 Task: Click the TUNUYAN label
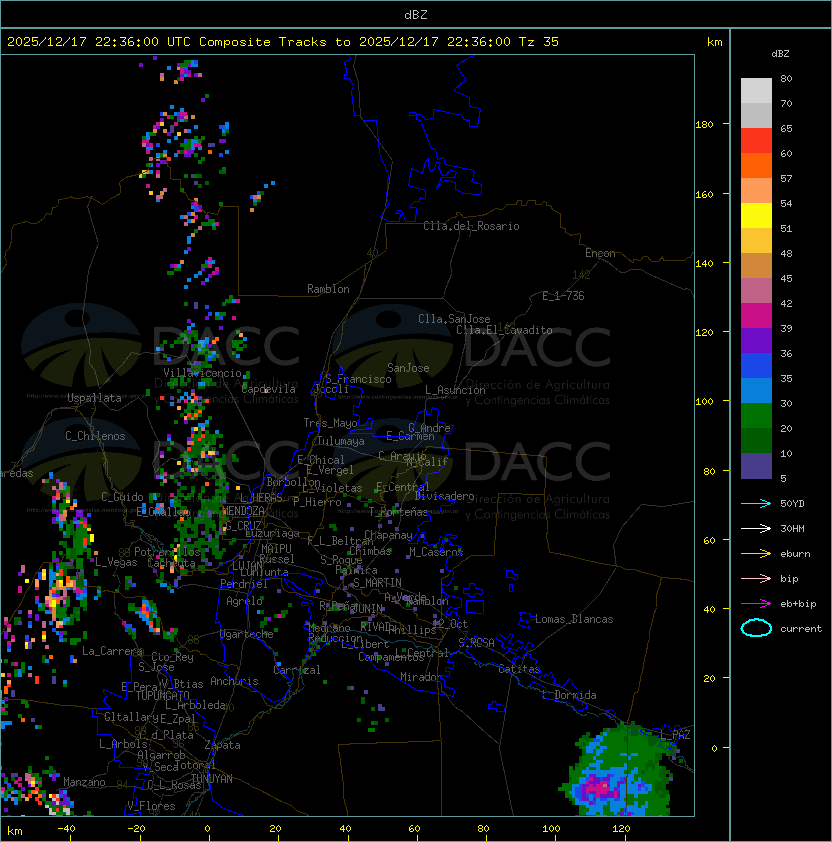point(212,779)
